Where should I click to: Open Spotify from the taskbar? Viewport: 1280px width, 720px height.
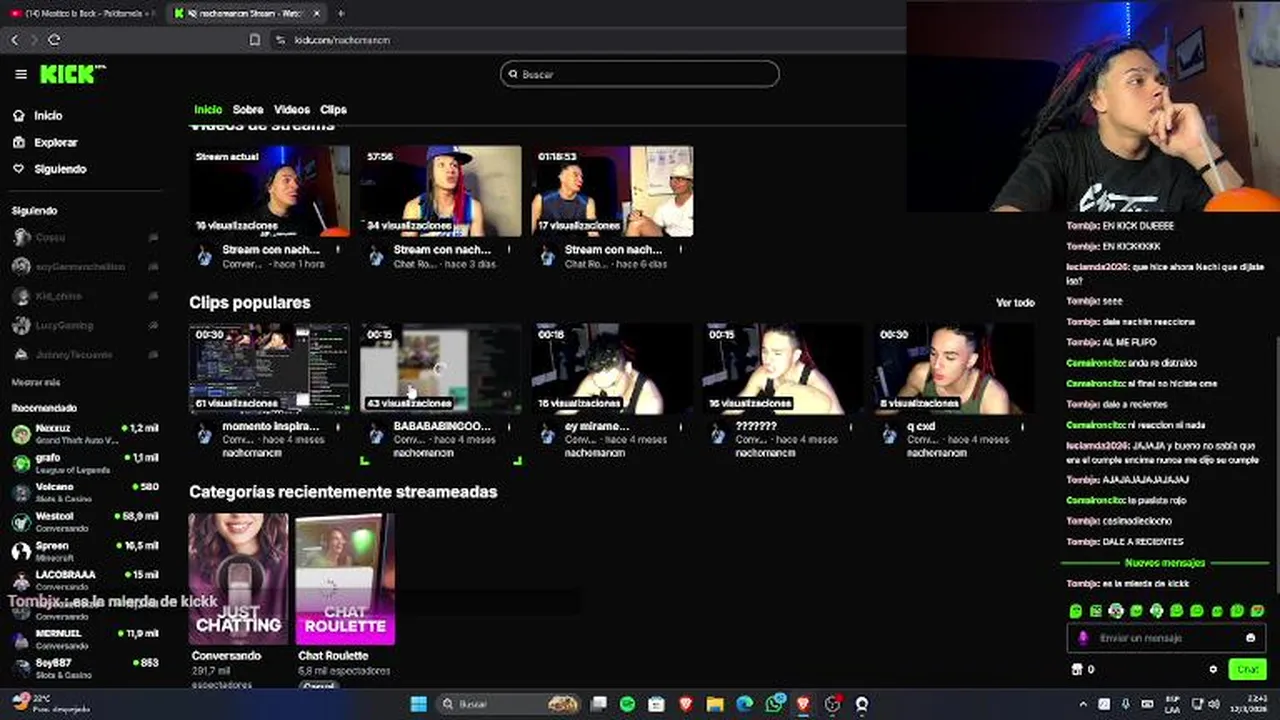627,704
